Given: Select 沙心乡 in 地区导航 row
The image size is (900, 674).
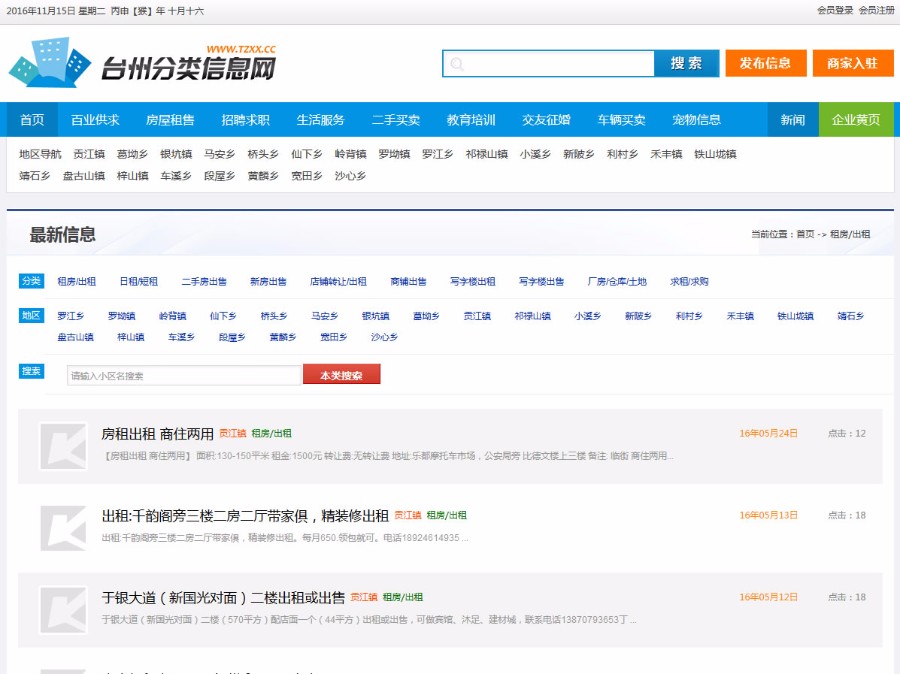Looking at the screenshot, I should tap(351, 176).
